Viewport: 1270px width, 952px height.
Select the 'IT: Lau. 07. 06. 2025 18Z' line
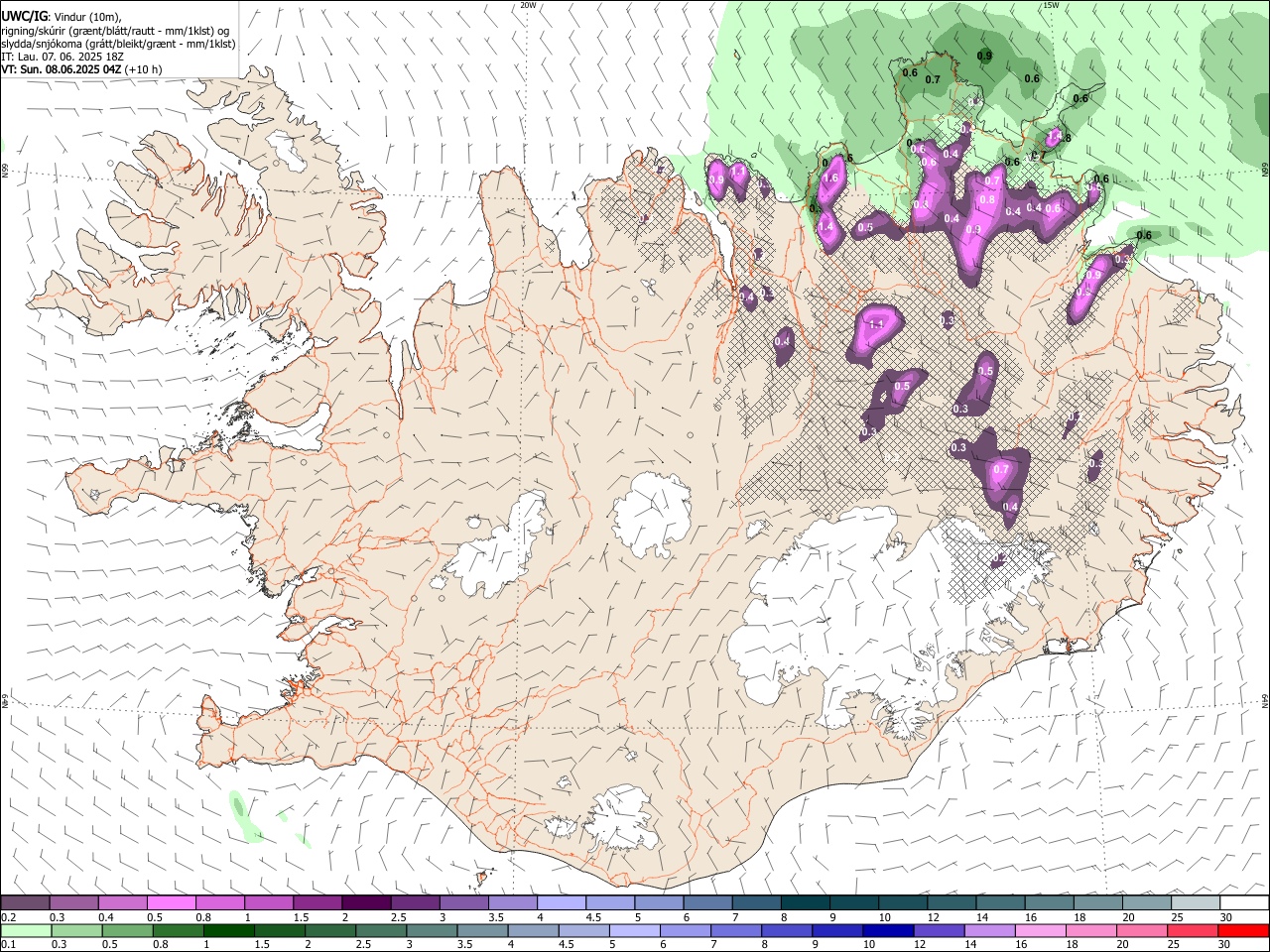pyautogui.click(x=63, y=57)
